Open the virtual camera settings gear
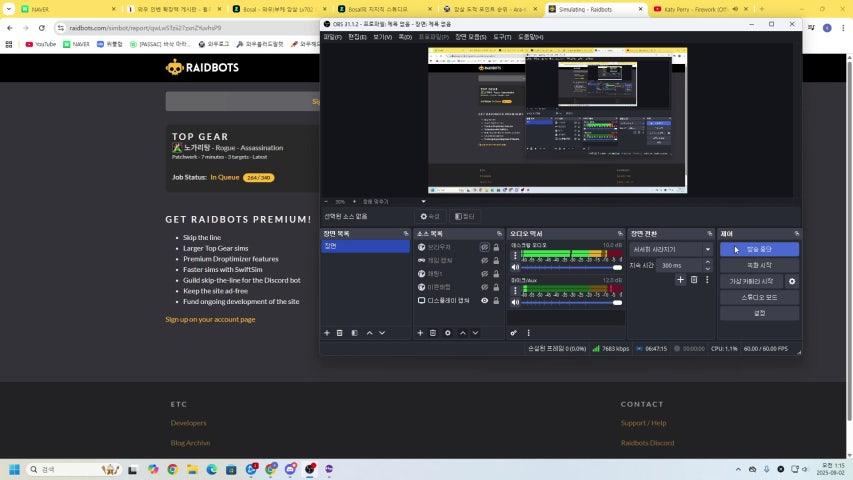The width and height of the screenshot is (853, 480). (x=792, y=281)
